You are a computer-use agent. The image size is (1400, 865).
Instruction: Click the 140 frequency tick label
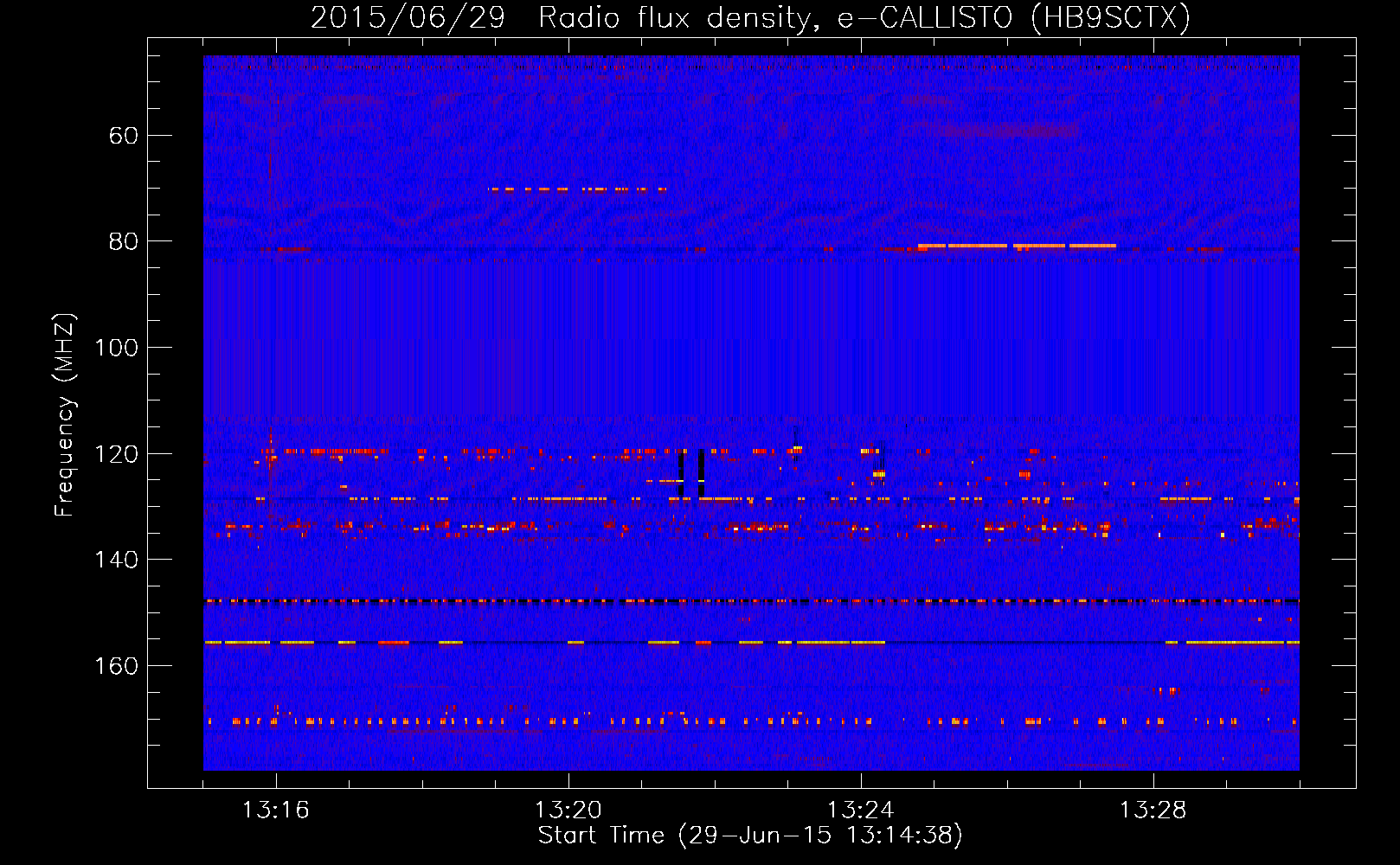pyautogui.click(x=116, y=560)
